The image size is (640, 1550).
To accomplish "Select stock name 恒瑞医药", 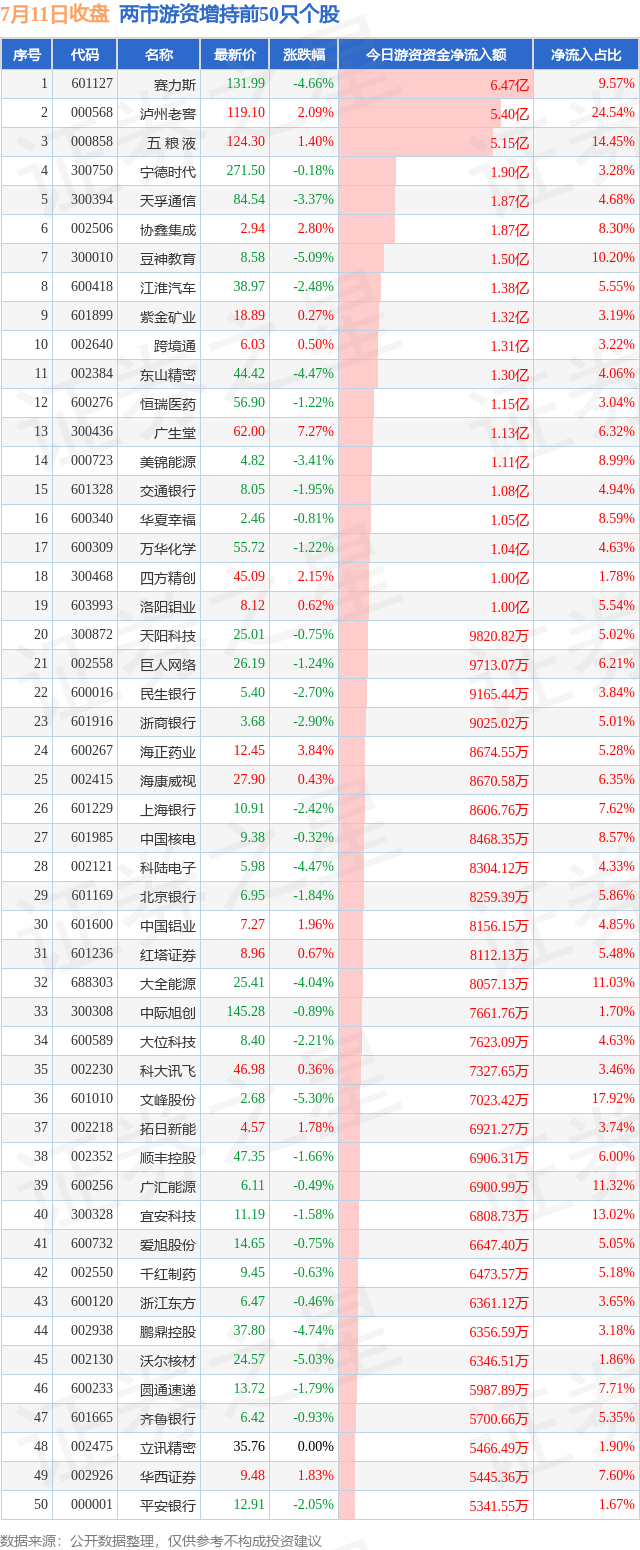I will tap(168, 403).
